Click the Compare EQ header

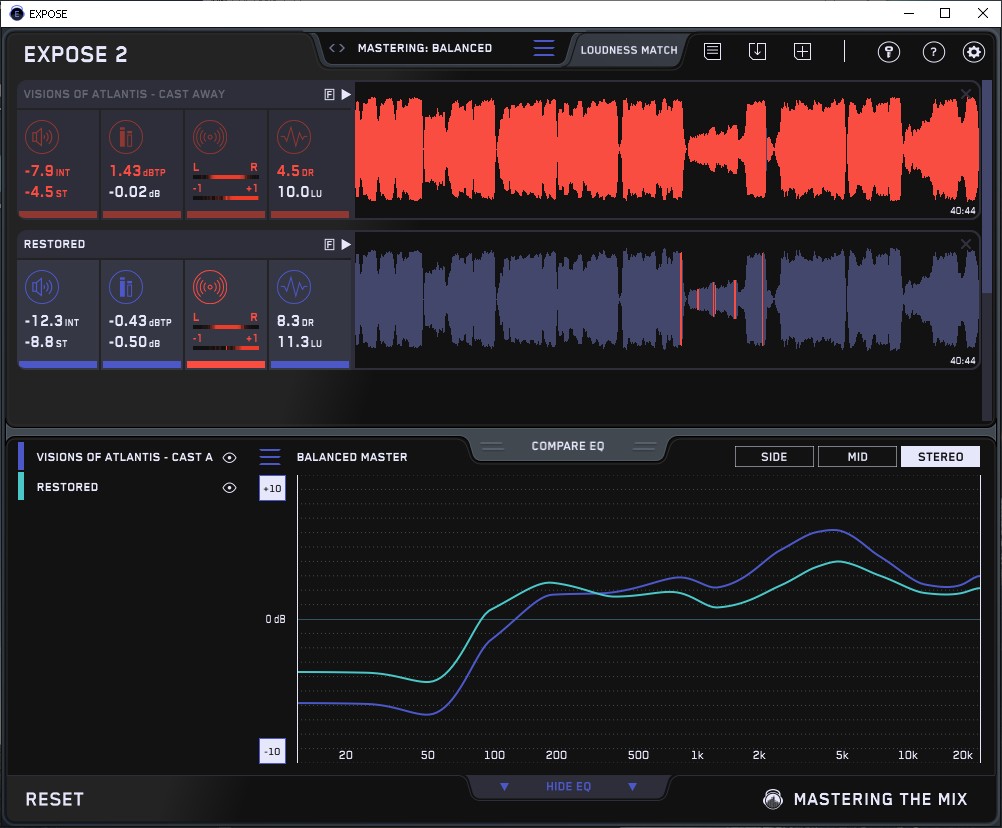point(567,446)
